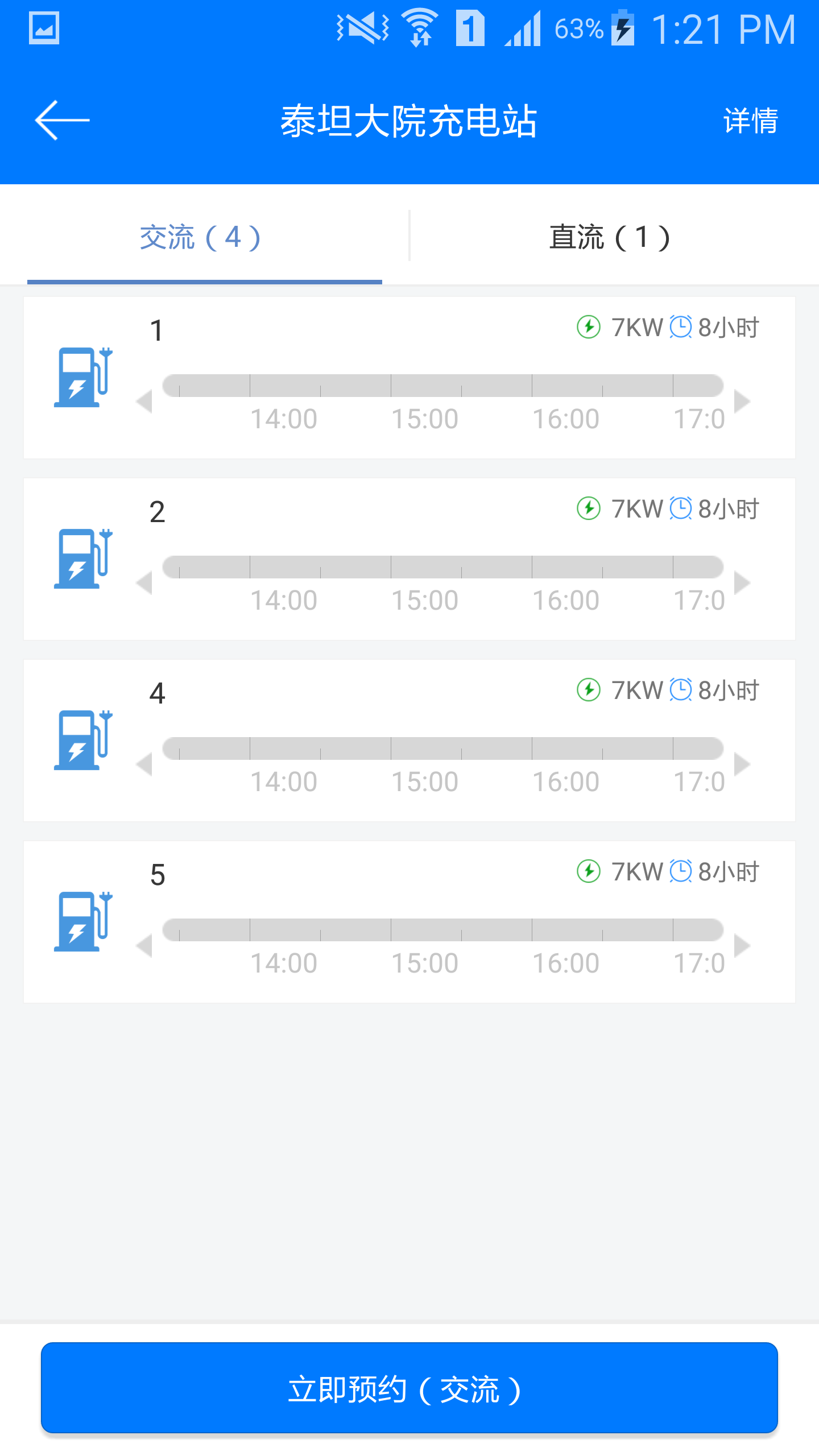Move charger 4 timeline back with left arrow

pyautogui.click(x=144, y=764)
